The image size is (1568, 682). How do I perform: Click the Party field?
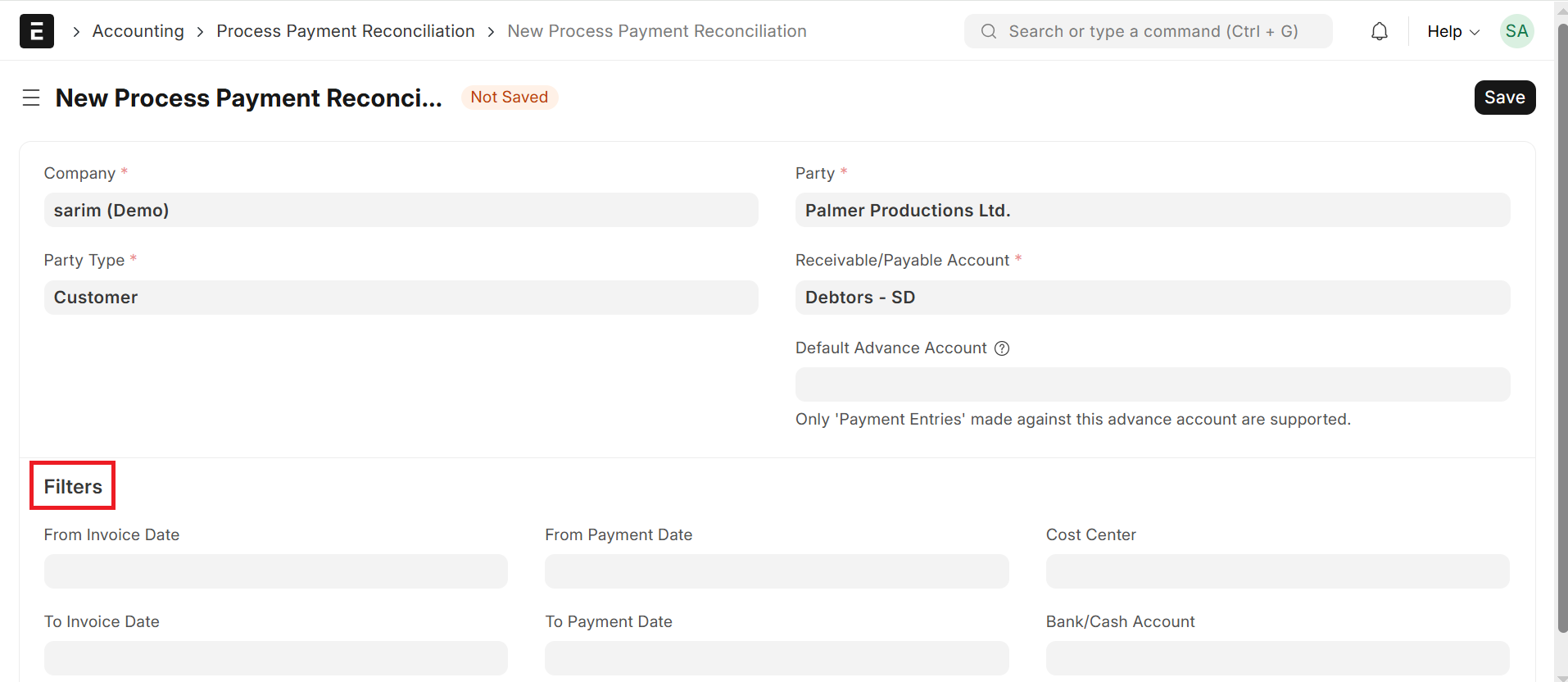[1152, 211]
